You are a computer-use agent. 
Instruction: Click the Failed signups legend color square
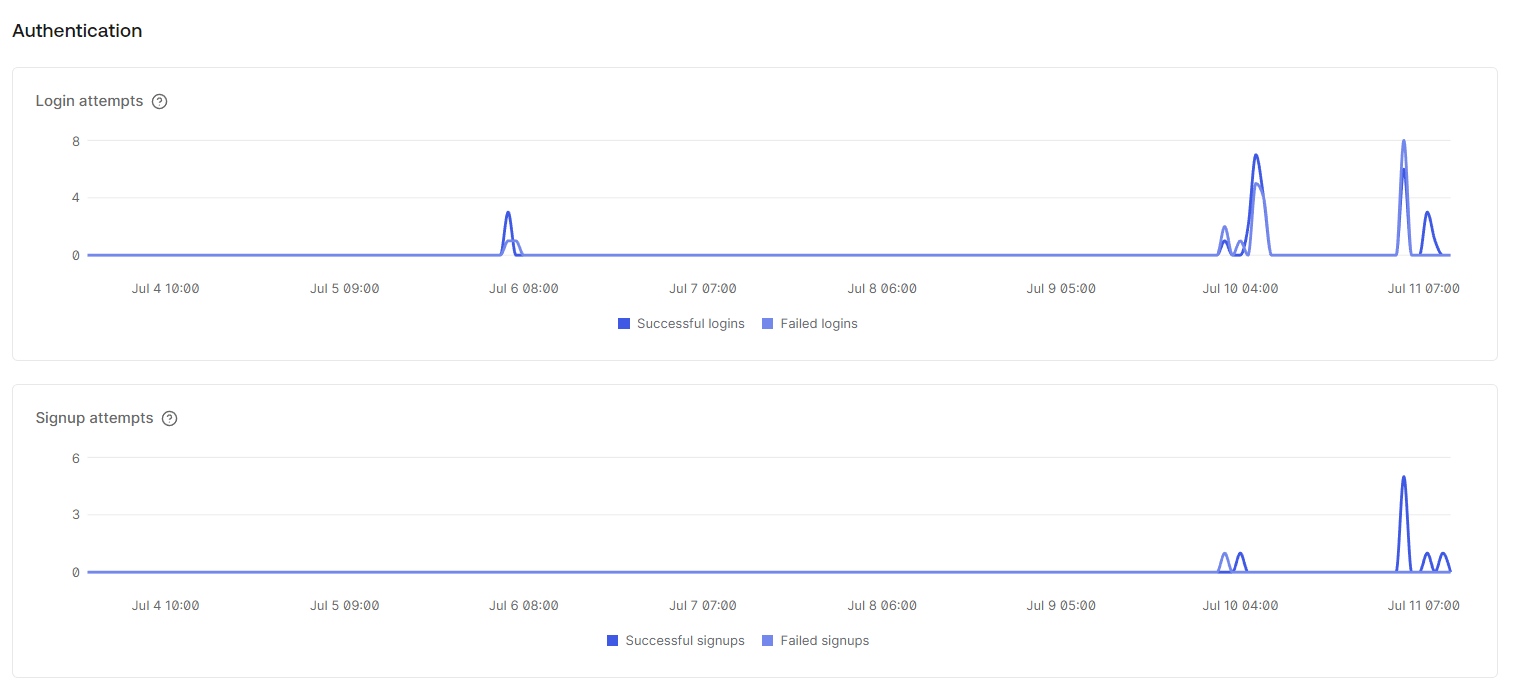pos(768,641)
